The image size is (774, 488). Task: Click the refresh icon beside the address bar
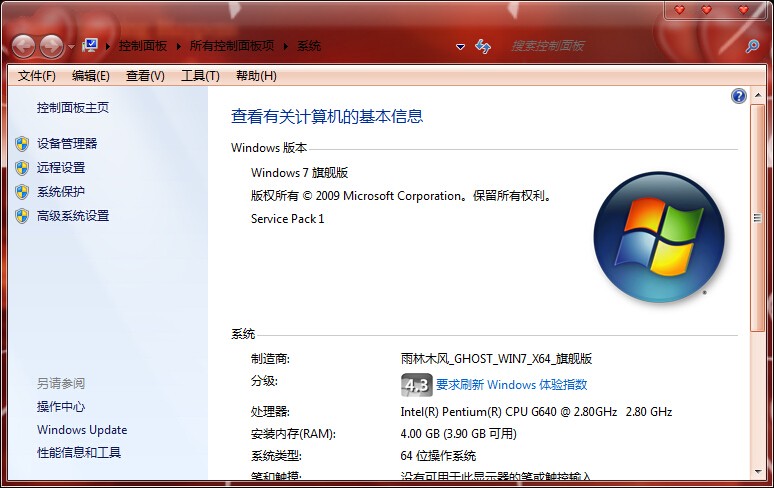coord(483,46)
